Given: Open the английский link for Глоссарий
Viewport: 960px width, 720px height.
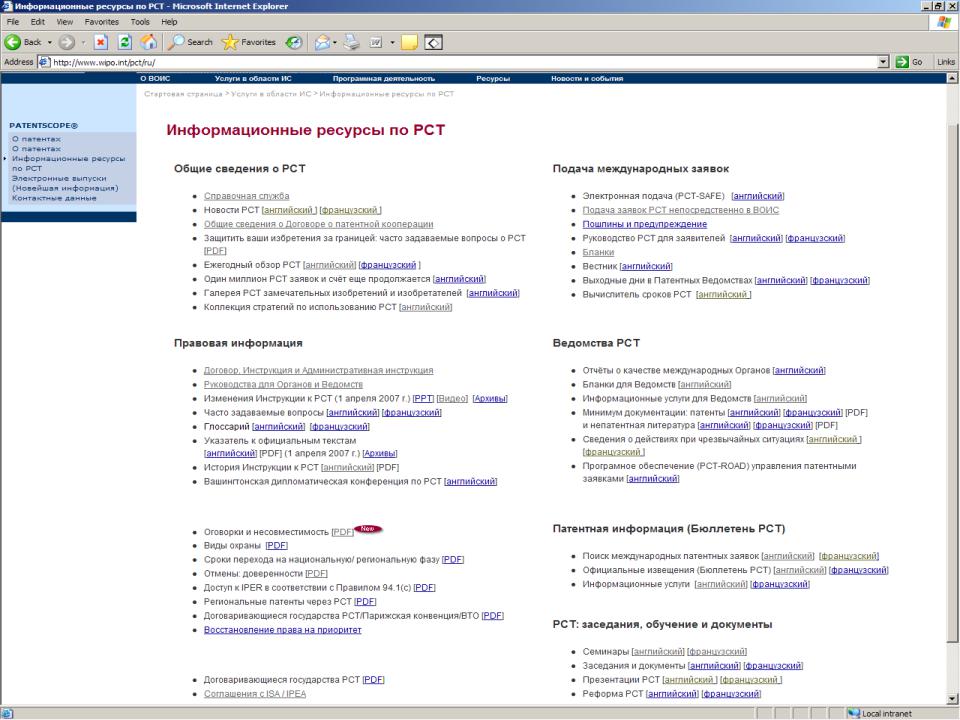Looking at the screenshot, I should pos(279,427).
